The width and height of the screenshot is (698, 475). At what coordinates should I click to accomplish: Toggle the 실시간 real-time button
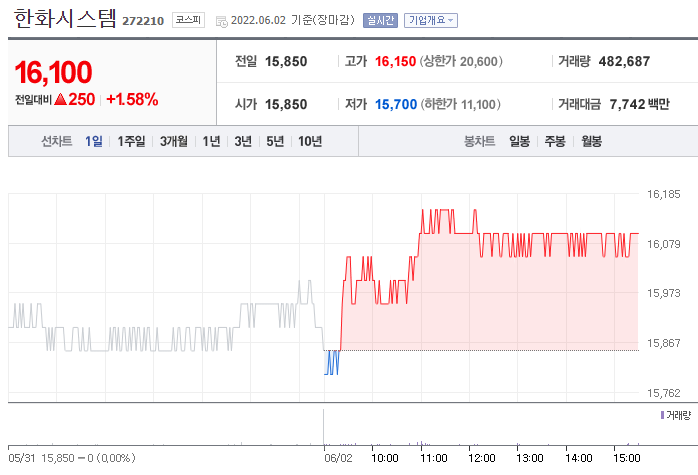click(x=380, y=20)
